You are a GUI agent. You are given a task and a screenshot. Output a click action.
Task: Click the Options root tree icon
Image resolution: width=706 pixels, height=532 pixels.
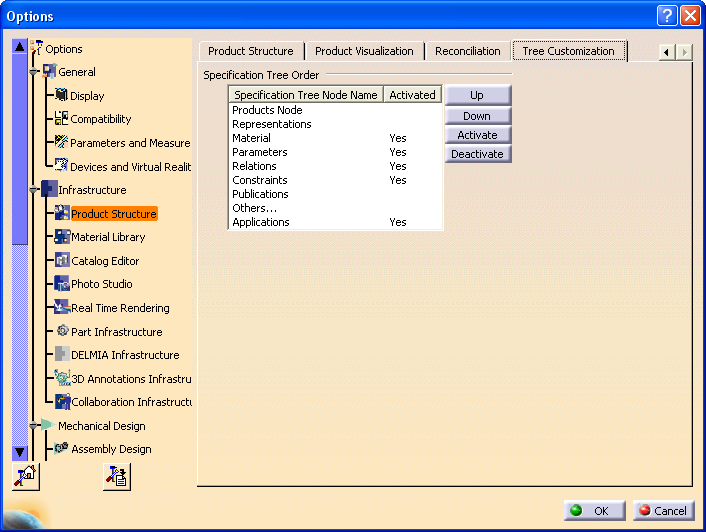pos(36,47)
